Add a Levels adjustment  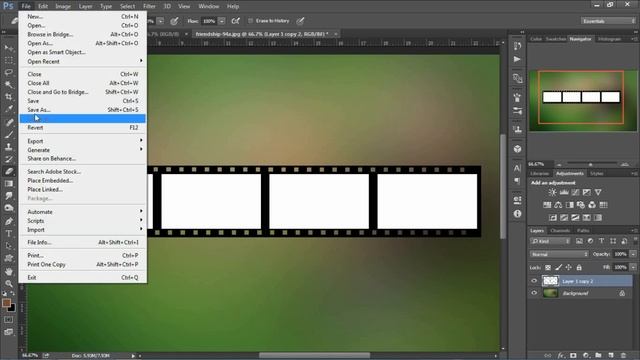click(564, 192)
